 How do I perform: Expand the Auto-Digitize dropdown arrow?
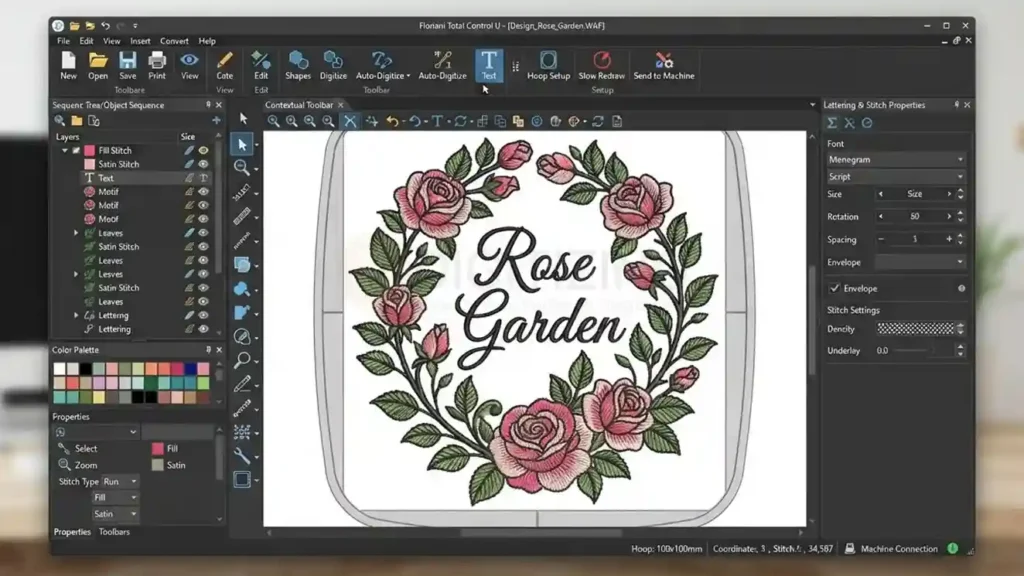(x=409, y=76)
